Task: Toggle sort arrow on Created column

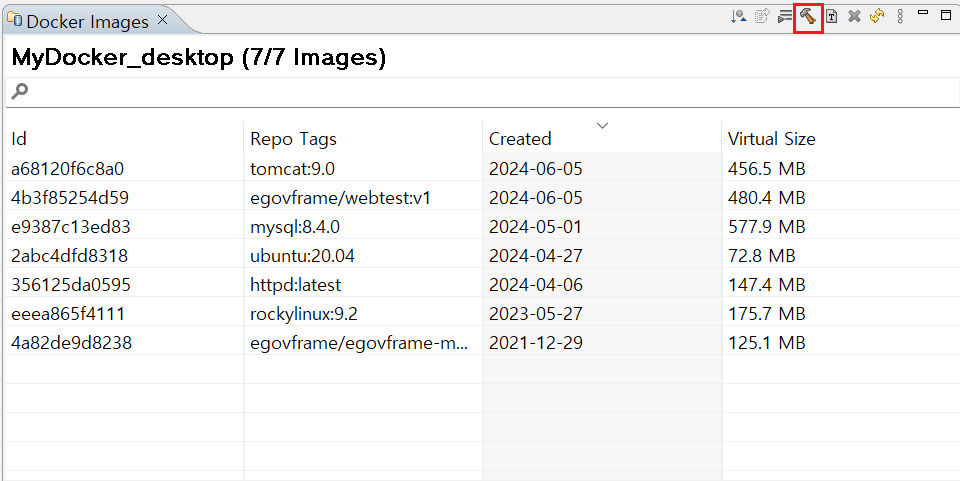Action: [x=602, y=126]
